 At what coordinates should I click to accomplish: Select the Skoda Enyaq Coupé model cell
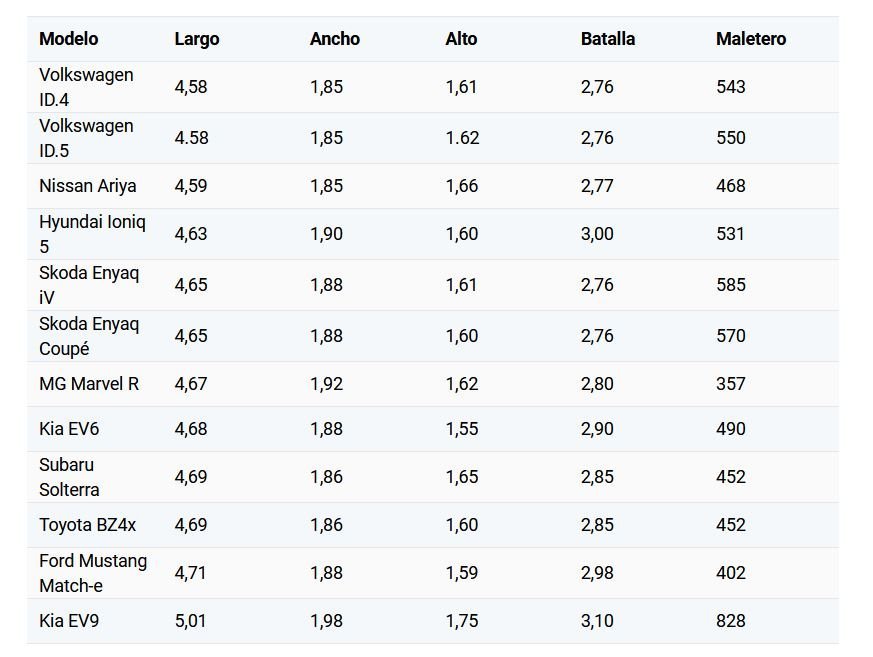(x=89, y=336)
